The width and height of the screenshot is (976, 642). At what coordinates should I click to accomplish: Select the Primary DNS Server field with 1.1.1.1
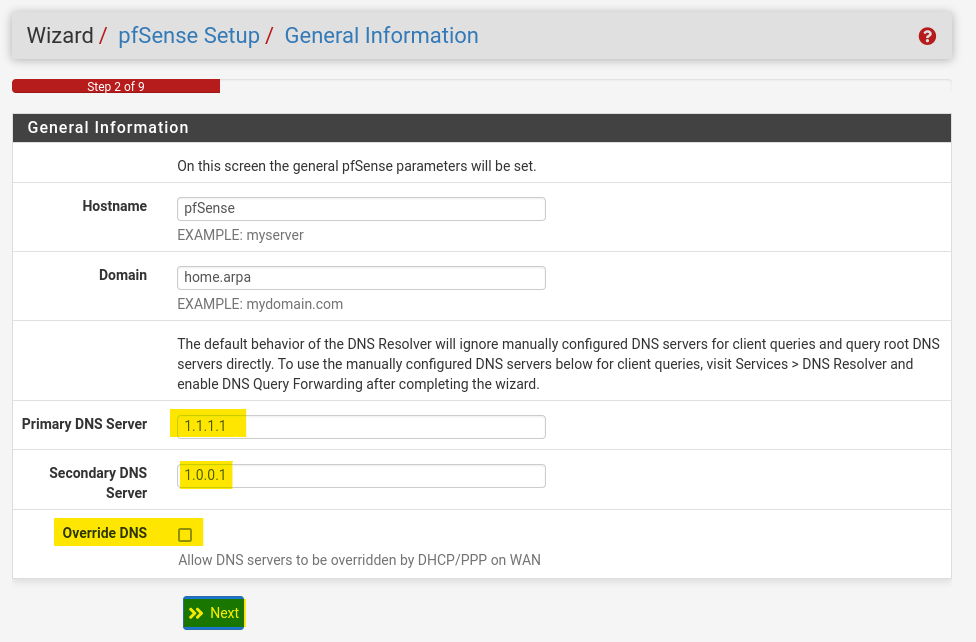(x=361, y=427)
